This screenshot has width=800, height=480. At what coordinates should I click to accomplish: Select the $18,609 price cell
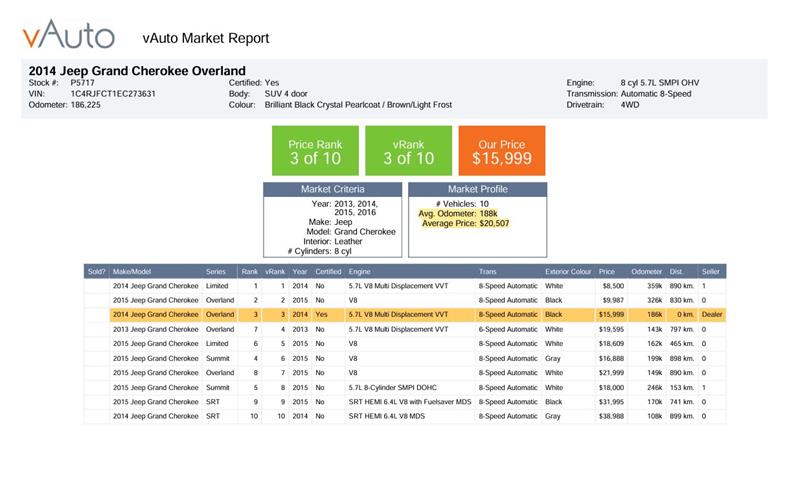[611, 344]
